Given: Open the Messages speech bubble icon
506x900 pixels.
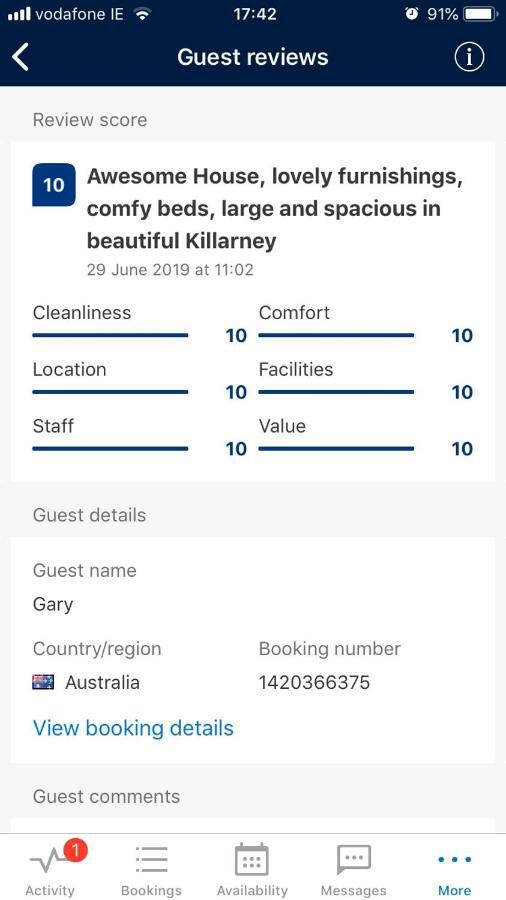Looking at the screenshot, I should click(353, 860).
